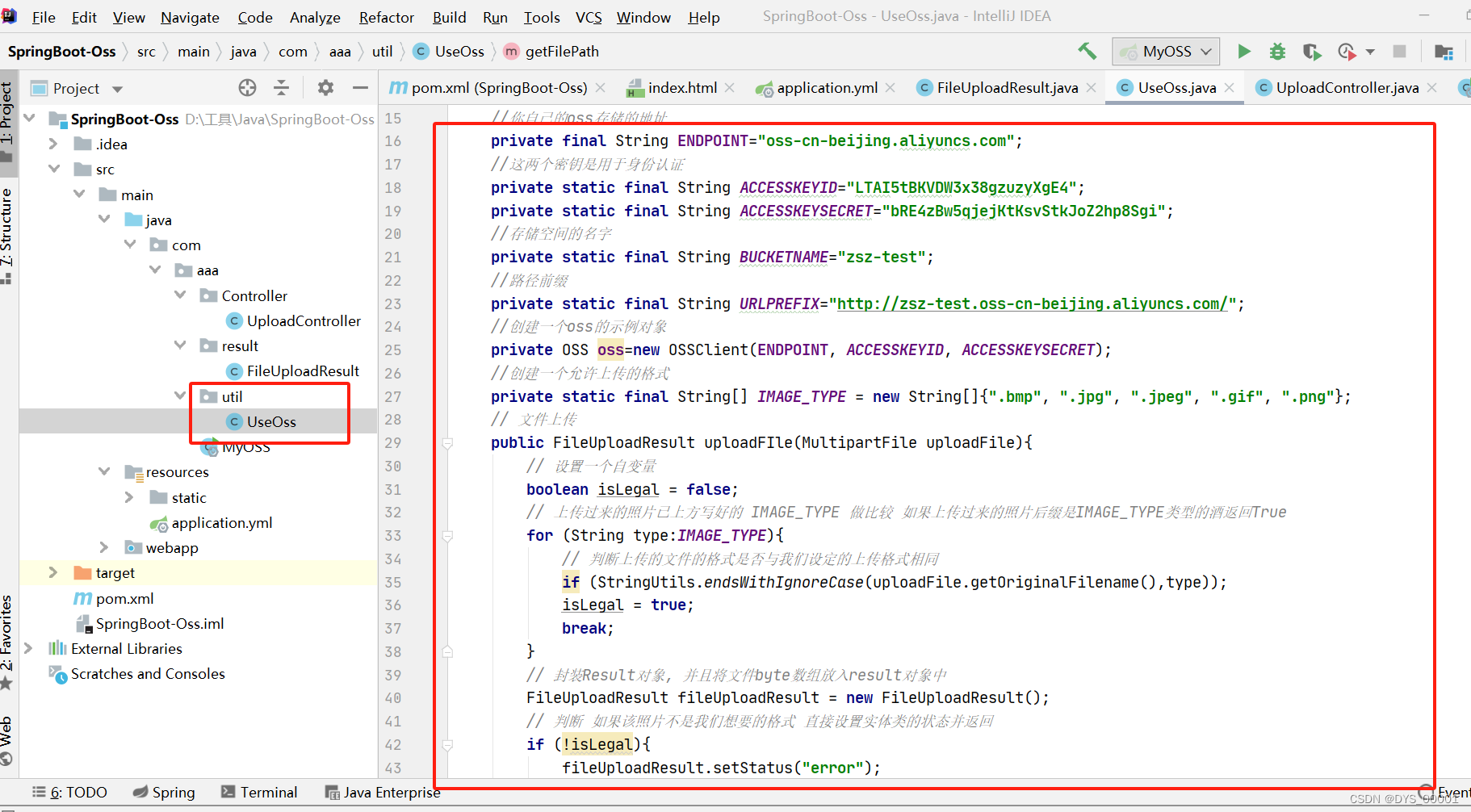Collapse the Controller package
Screen dimensions: 1471x812
(x=180, y=295)
